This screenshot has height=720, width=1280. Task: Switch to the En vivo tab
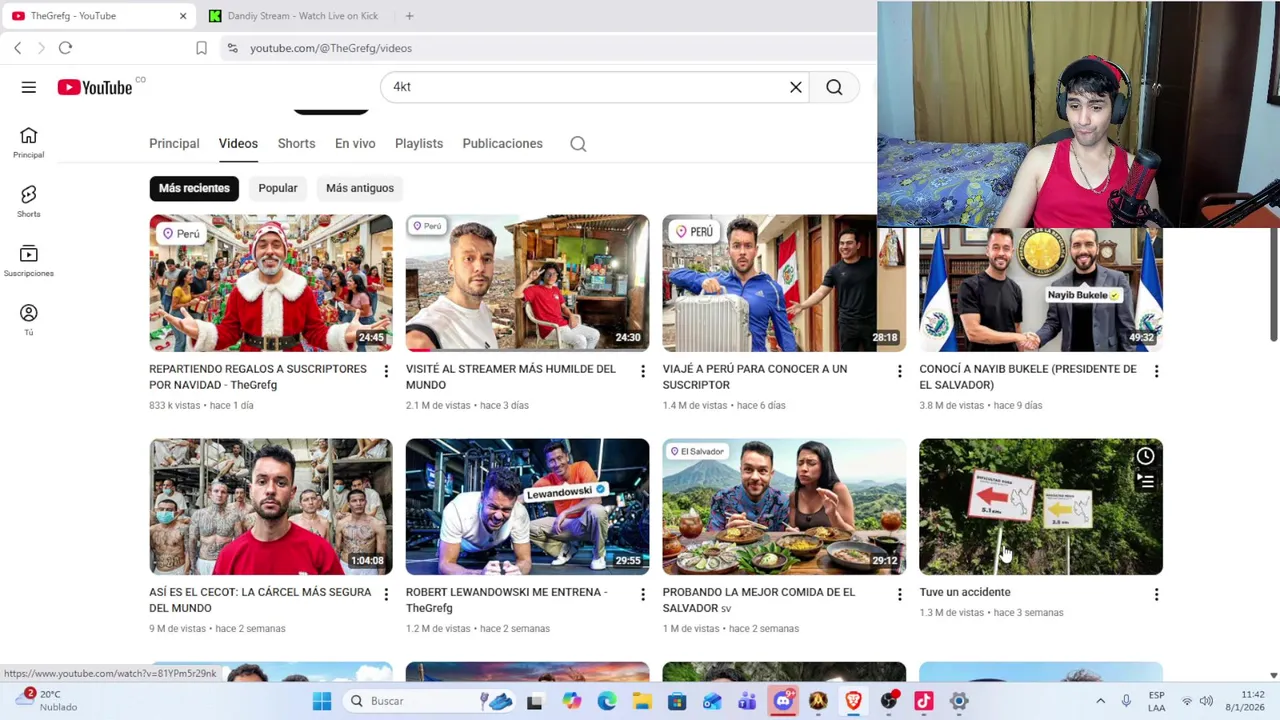355,144
